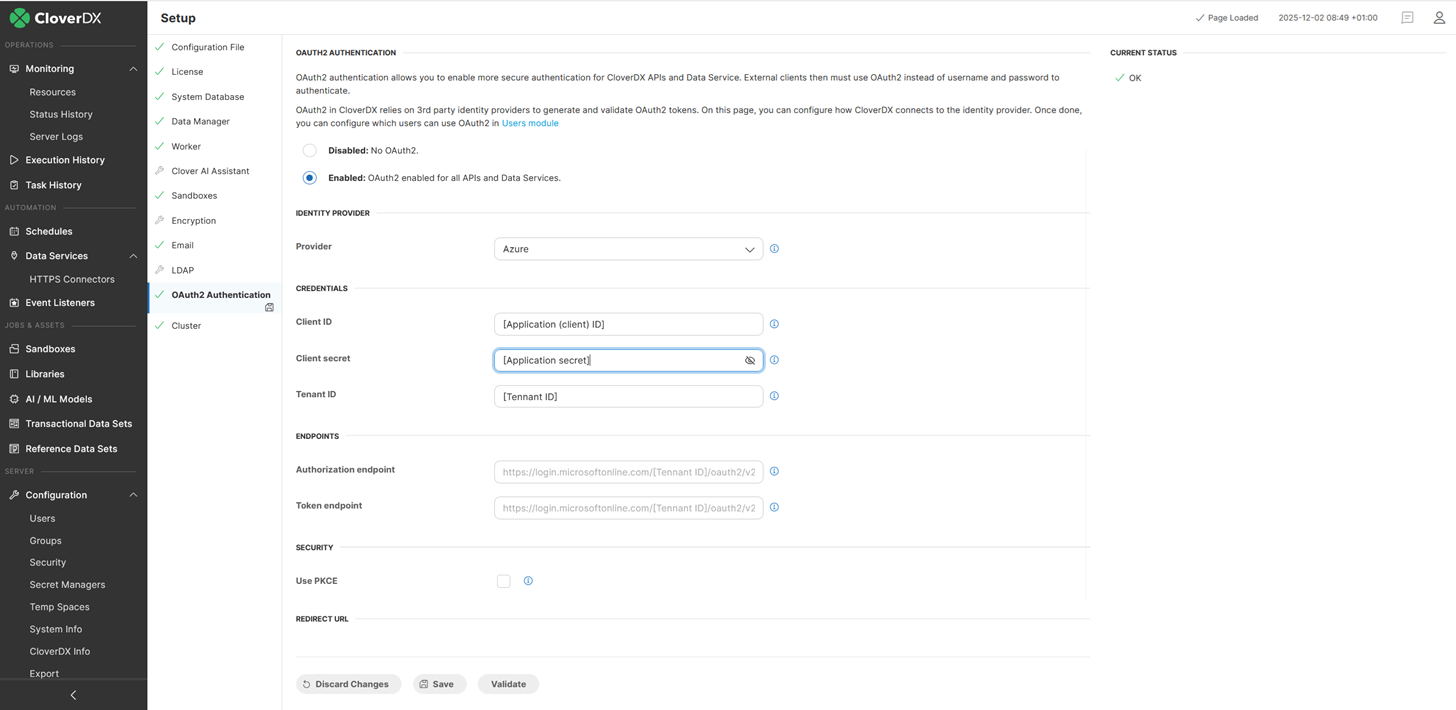Select the Enabled OAuth2 radio button
The height and width of the screenshot is (710, 1456).
(x=309, y=177)
